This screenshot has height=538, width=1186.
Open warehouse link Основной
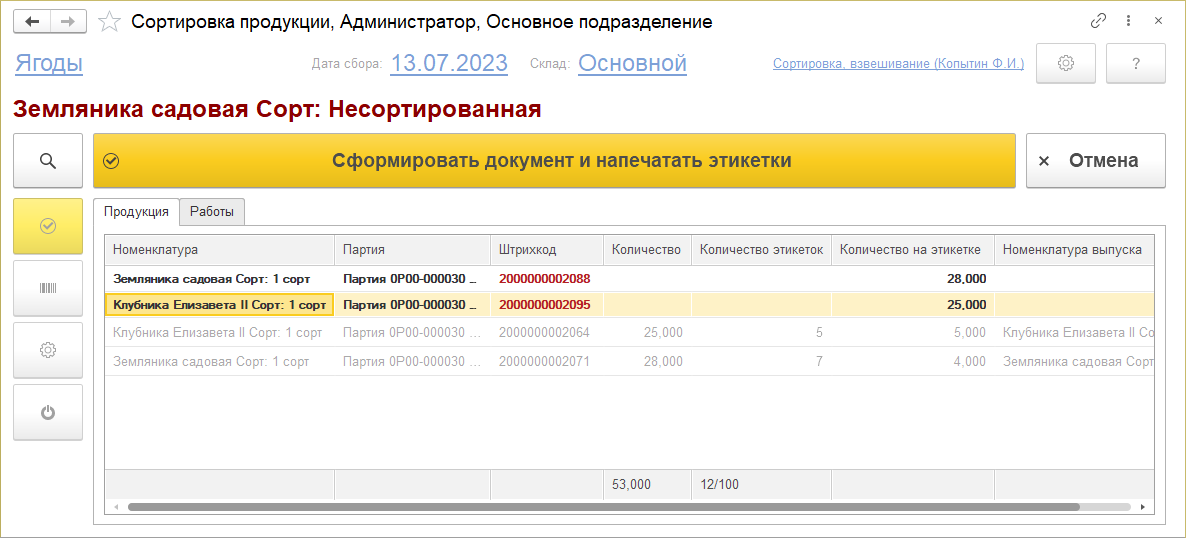(632, 64)
